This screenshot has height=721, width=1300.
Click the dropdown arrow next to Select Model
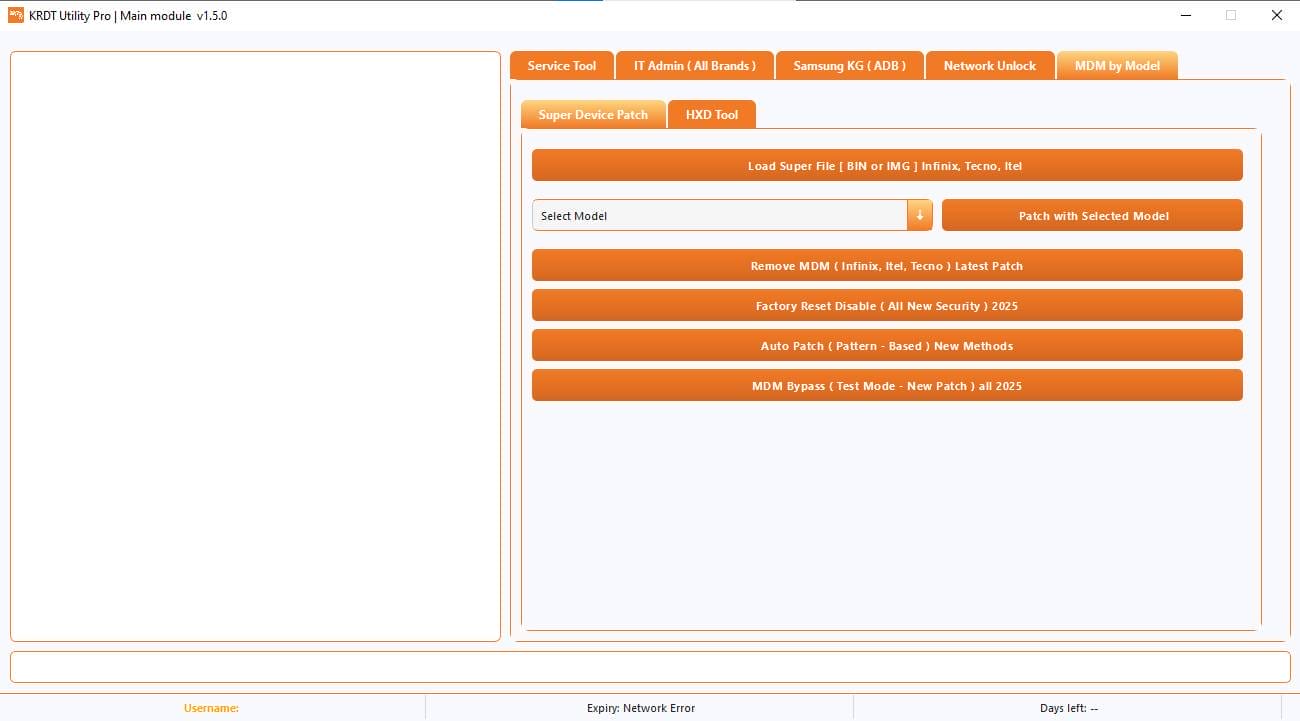(920, 215)
